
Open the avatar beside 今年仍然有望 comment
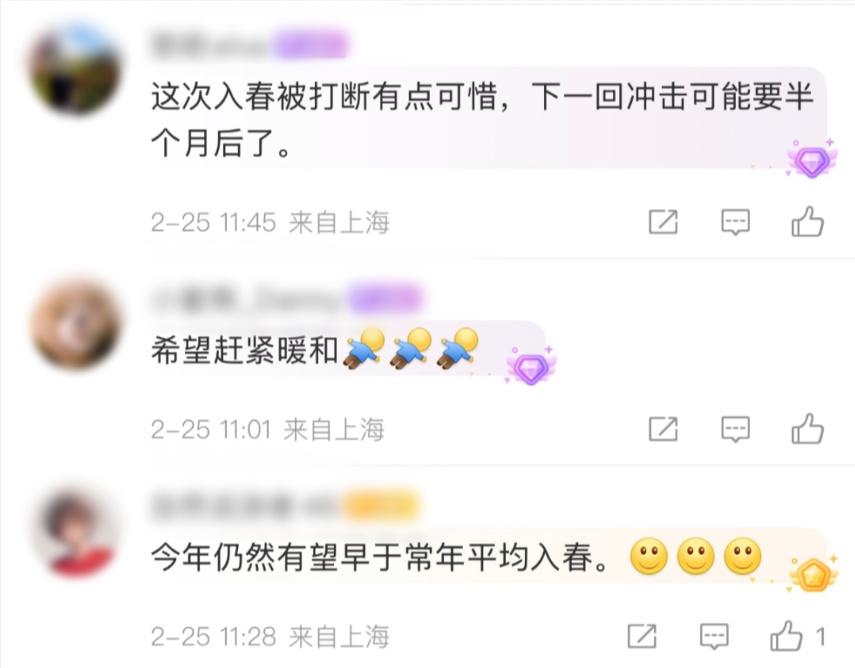pyautogui.click(x=77, y=532)
